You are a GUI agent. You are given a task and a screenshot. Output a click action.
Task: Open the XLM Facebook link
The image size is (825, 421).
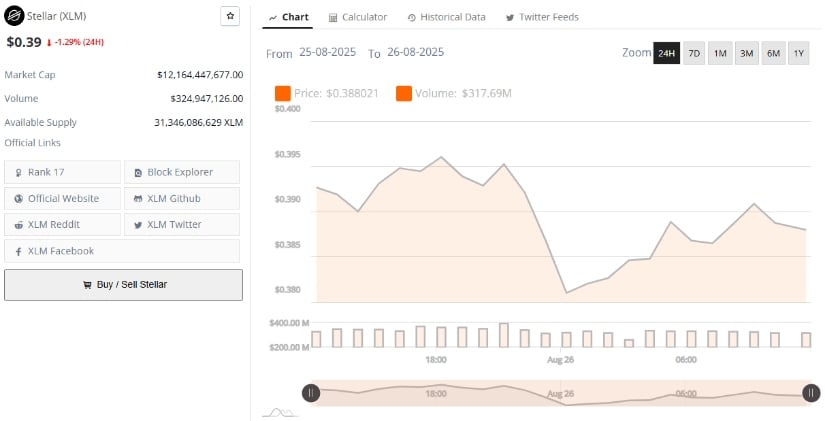(x=122, y=251)
